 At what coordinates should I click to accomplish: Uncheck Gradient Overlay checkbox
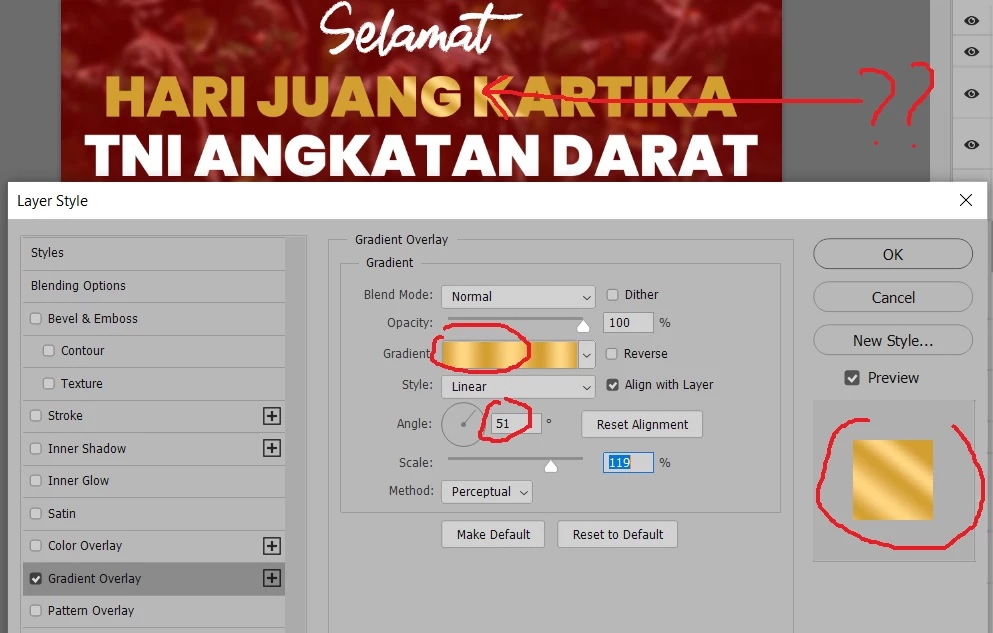click(x=35, y=579)
